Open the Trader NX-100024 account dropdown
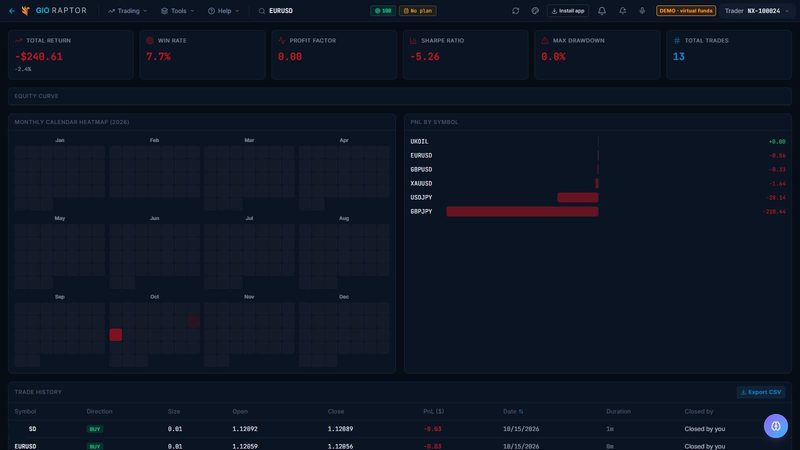The image size is (800, 450). point(757,11)
